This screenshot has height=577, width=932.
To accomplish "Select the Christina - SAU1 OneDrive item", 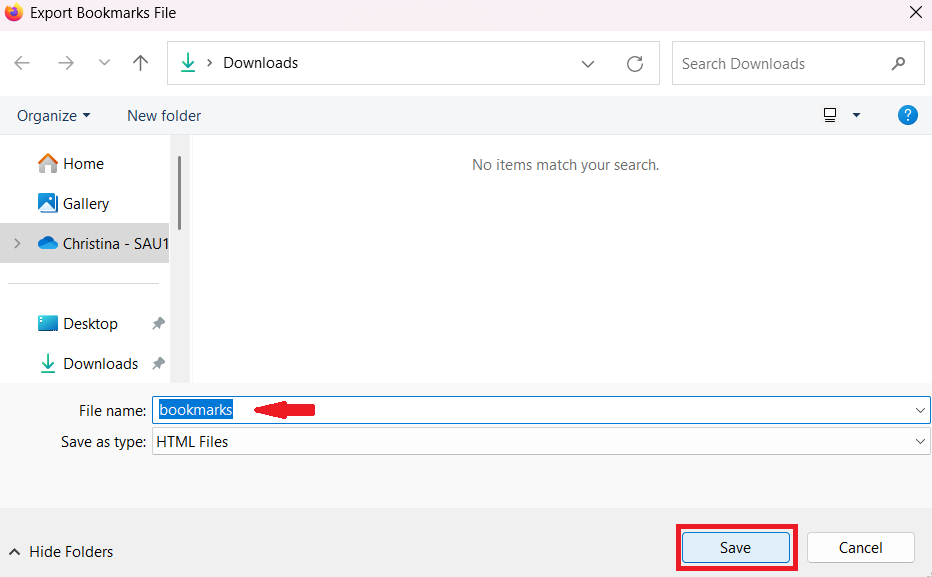I will [85, 243].
